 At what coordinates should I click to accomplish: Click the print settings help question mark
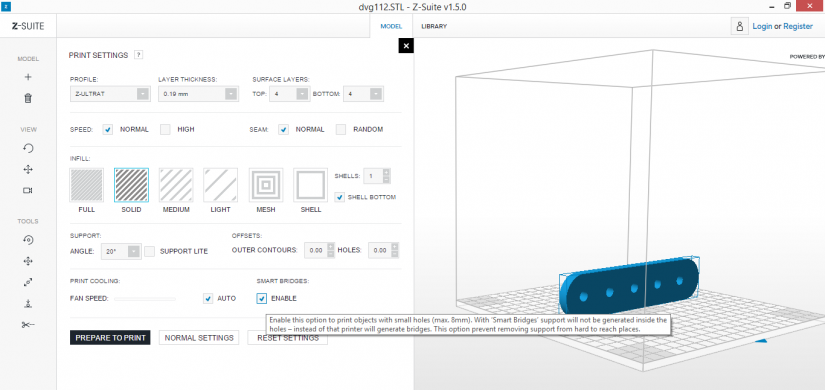pos(138,55)
